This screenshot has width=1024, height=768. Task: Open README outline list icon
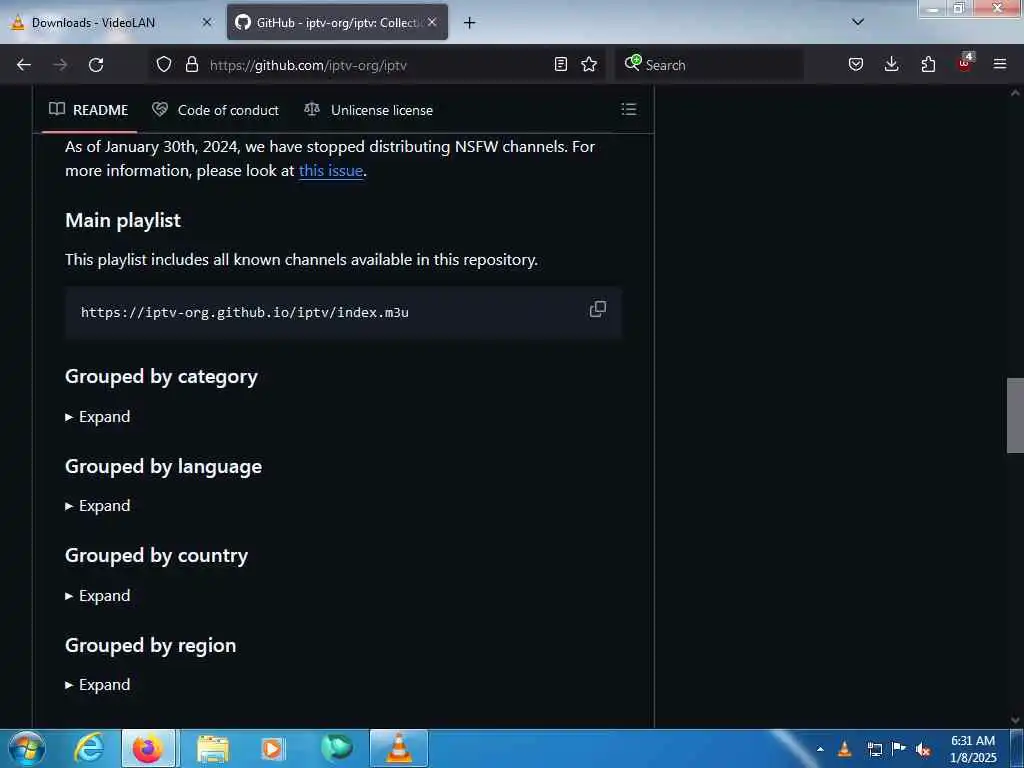pyautogui.click(x=628, y=109)
